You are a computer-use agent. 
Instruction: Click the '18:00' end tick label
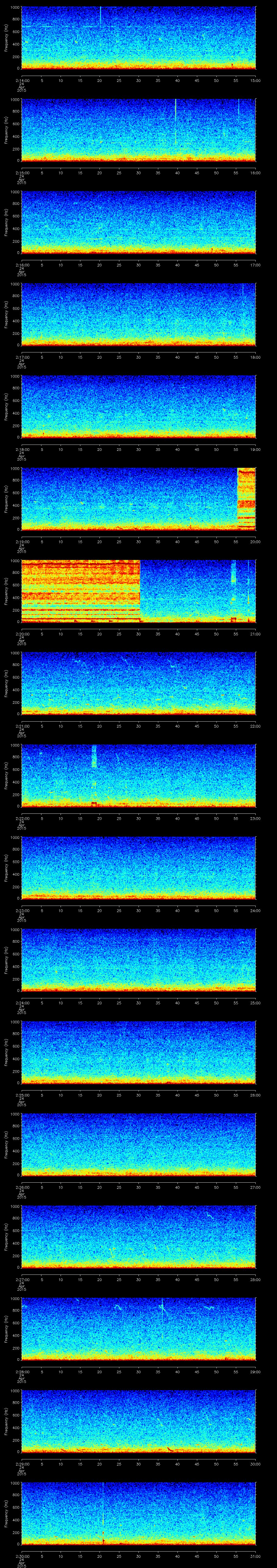[255, 357]
